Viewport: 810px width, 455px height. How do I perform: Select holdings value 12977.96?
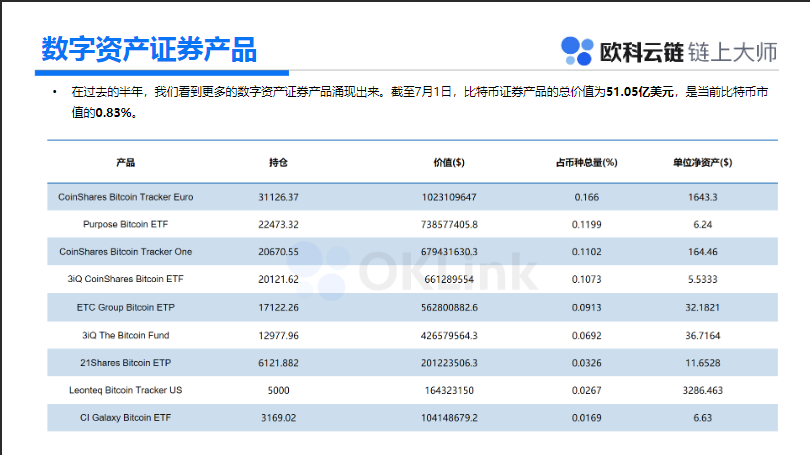coord(278,336)
